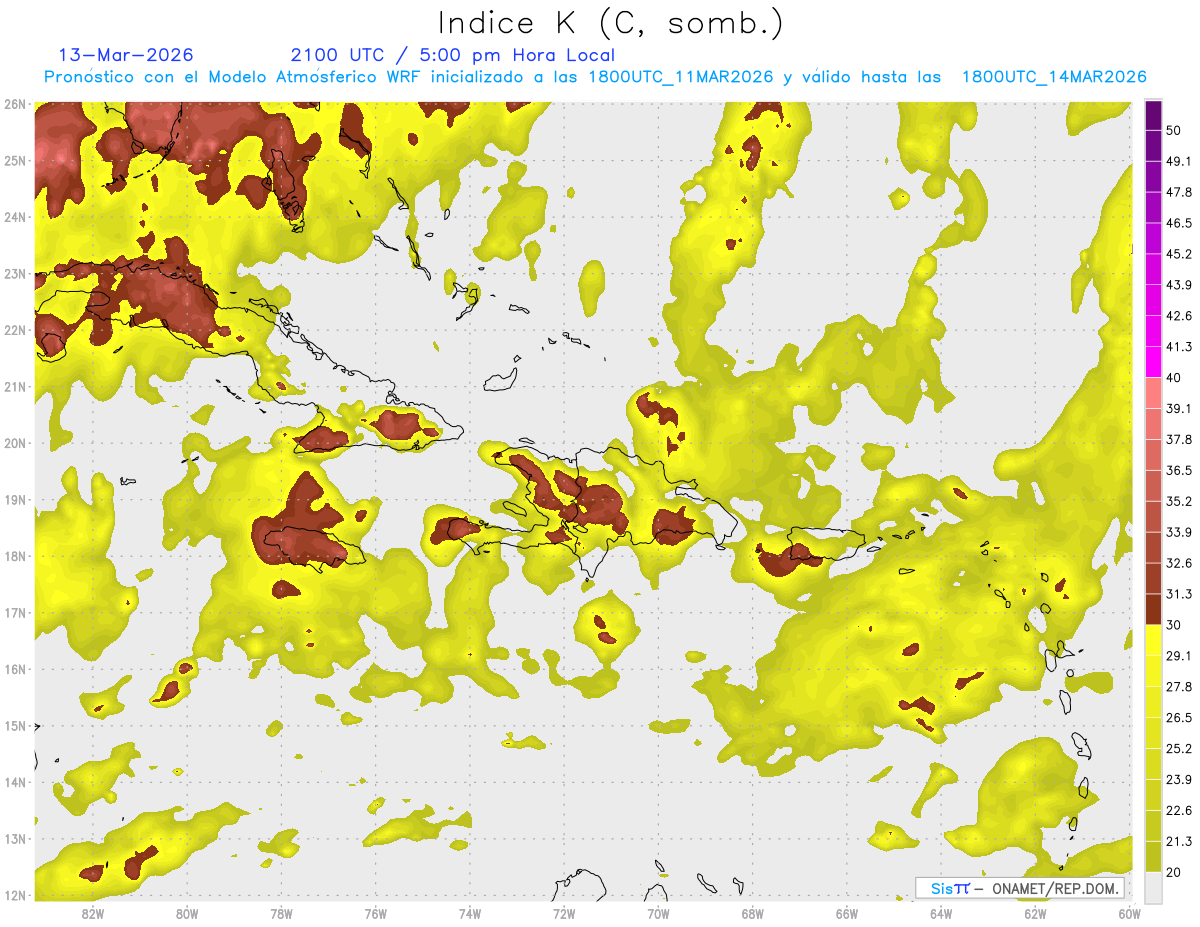1200x927 pixels.
Task: Select the '74W' longitude axis label
Action: tap(469, 913)
